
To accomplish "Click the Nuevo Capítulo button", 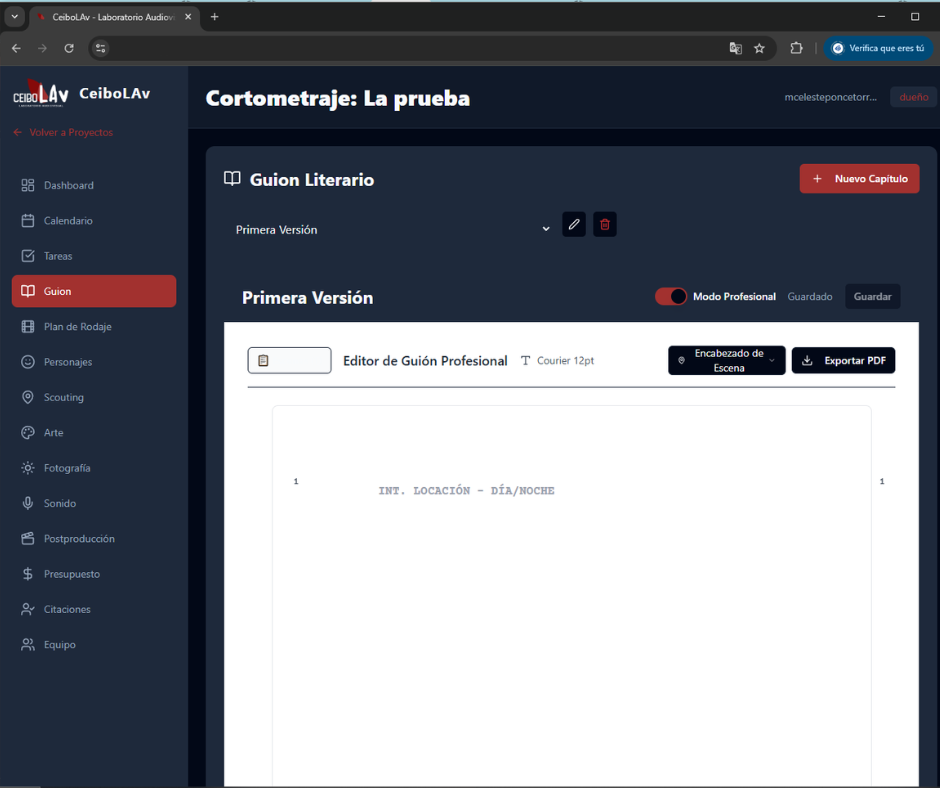I will tap(859, 179).
